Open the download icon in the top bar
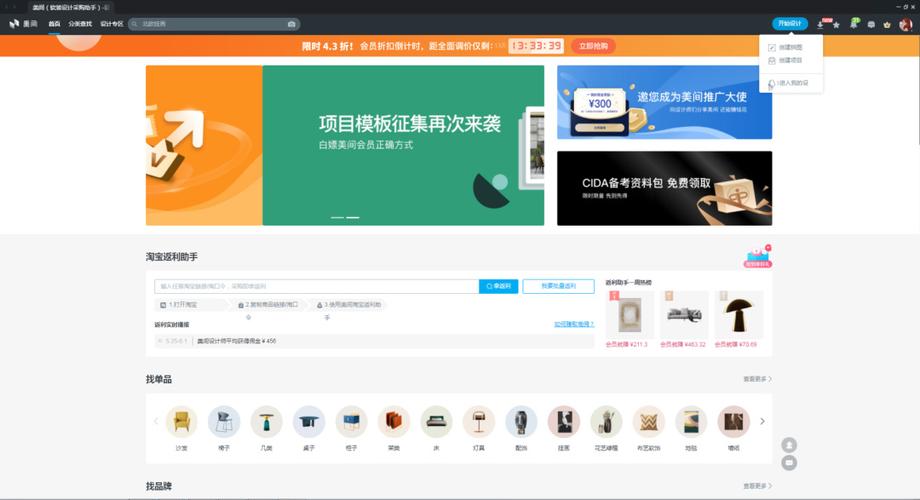This screenshot has height=500, width=920. (x=820, y=25)
